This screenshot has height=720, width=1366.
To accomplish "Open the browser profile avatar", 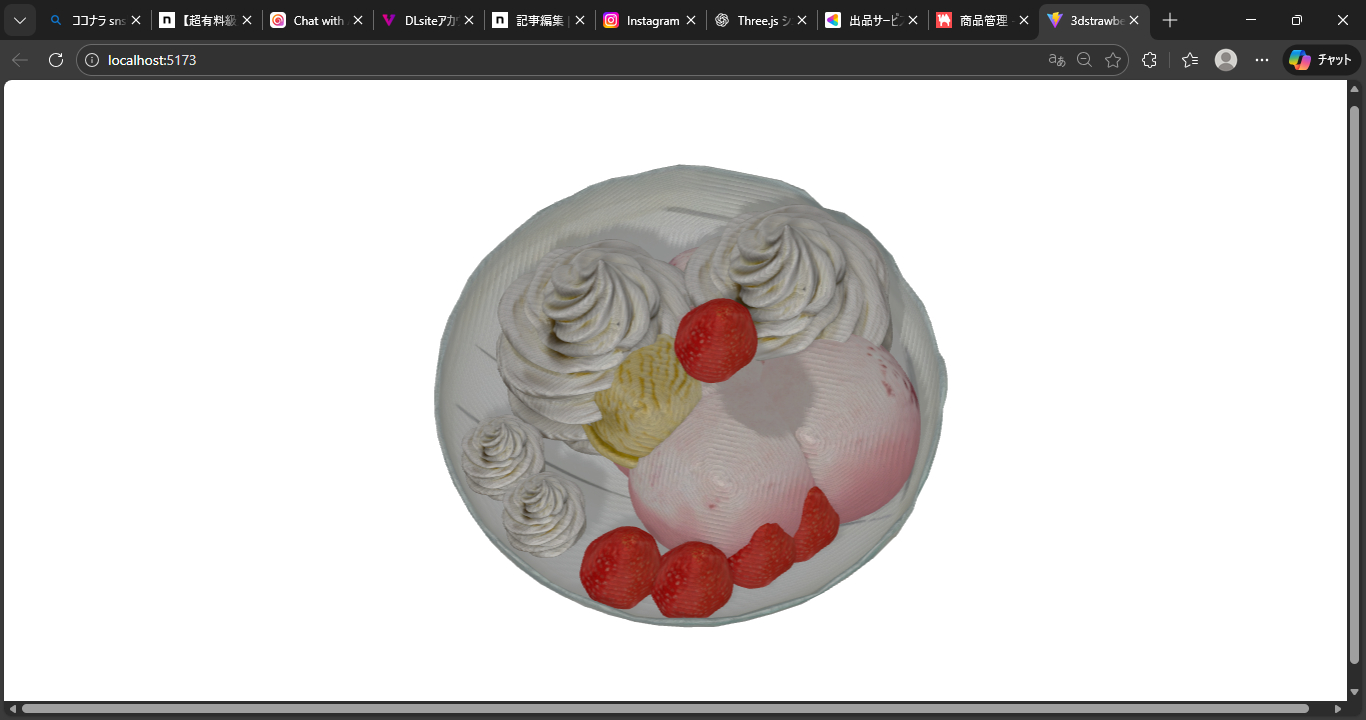I will pyautogui.click(x=1225, y=59).
